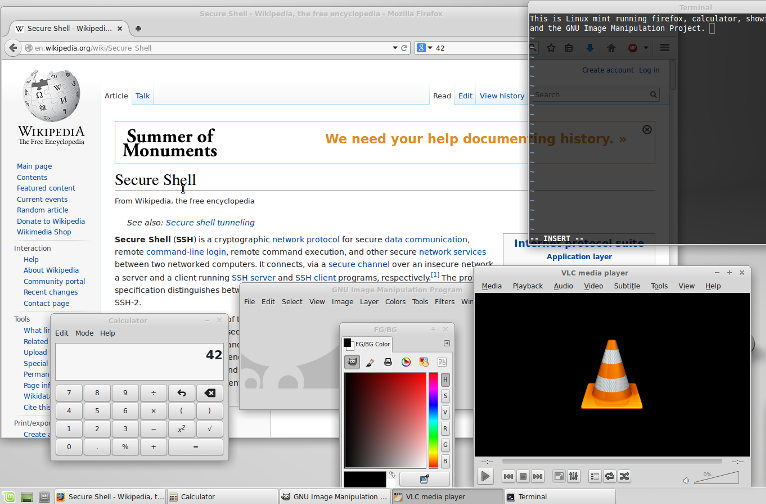Screen dimensions: 766x504
Task: Click the x² square button on calculator
Action: 182,428
